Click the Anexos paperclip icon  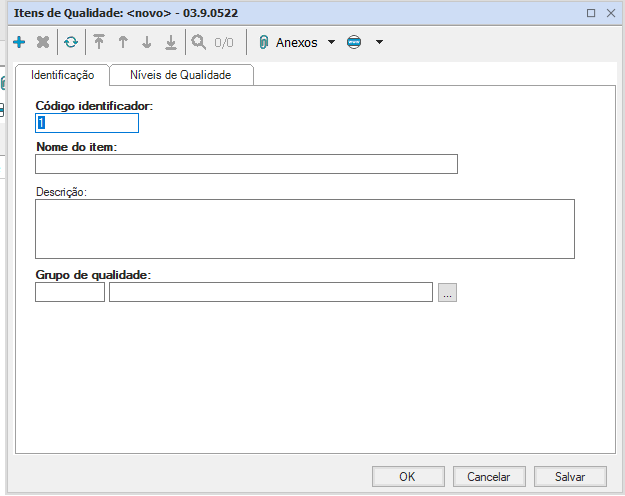pyautogui.click(x=264, y=43)
